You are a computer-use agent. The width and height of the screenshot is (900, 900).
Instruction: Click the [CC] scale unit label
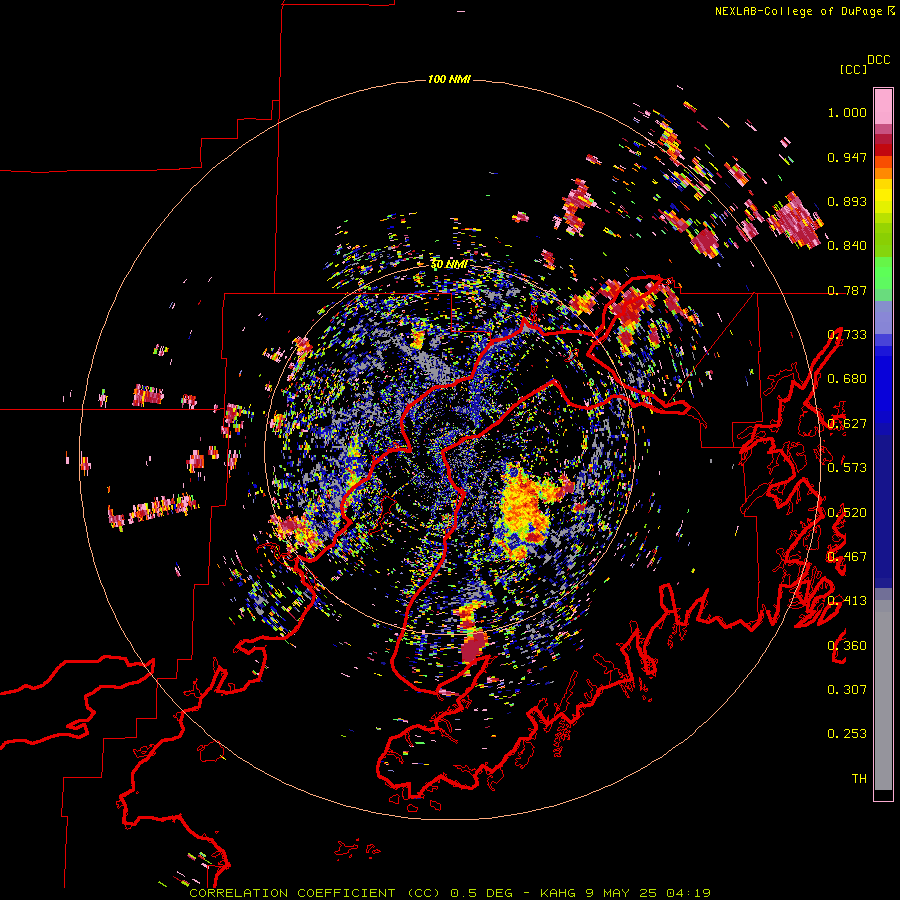coord(853,69)
